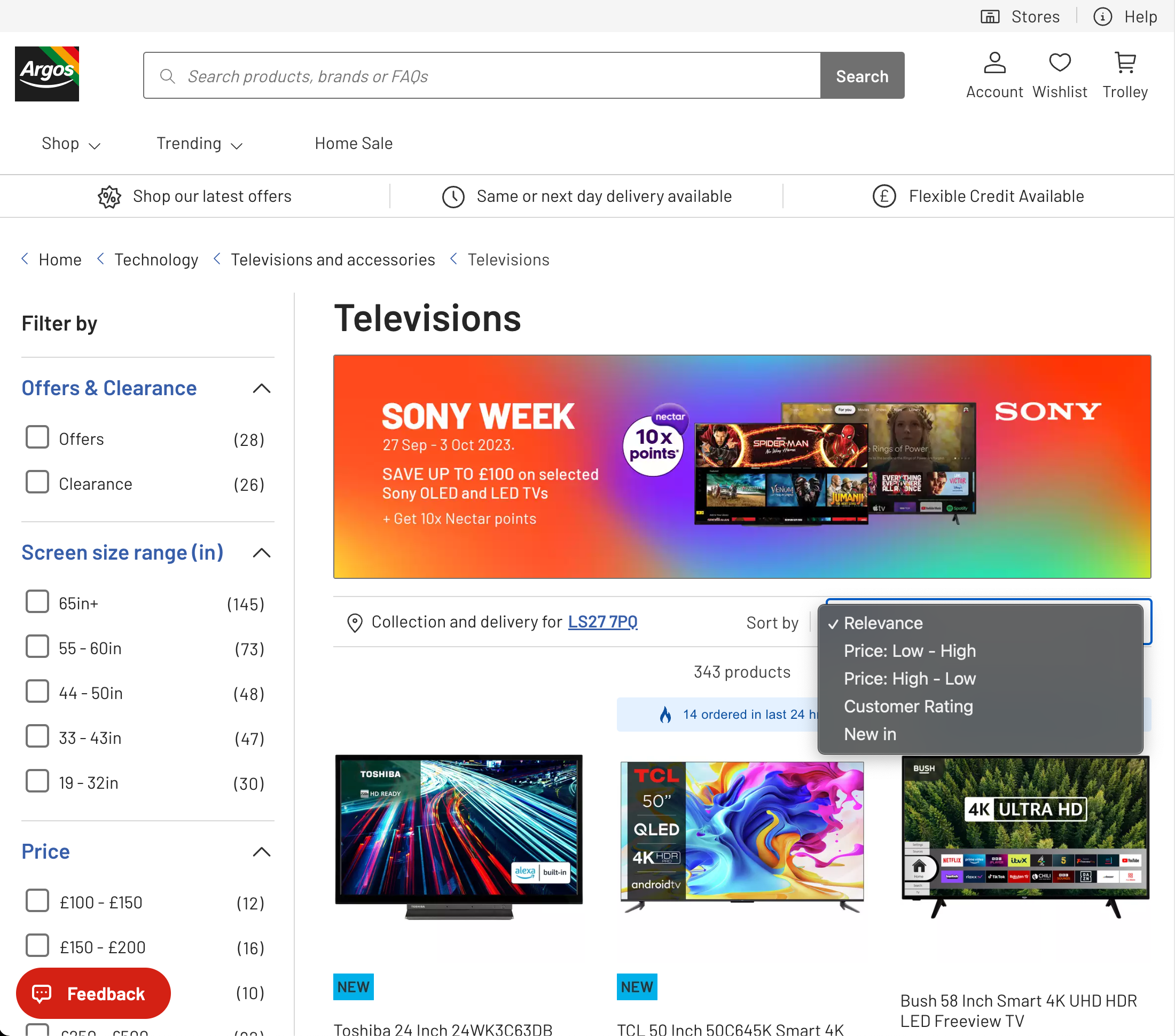This screenshot has height=1036, width=1175.
Task: Expand the Shop navigation menu
Action: tap(70, 144)
